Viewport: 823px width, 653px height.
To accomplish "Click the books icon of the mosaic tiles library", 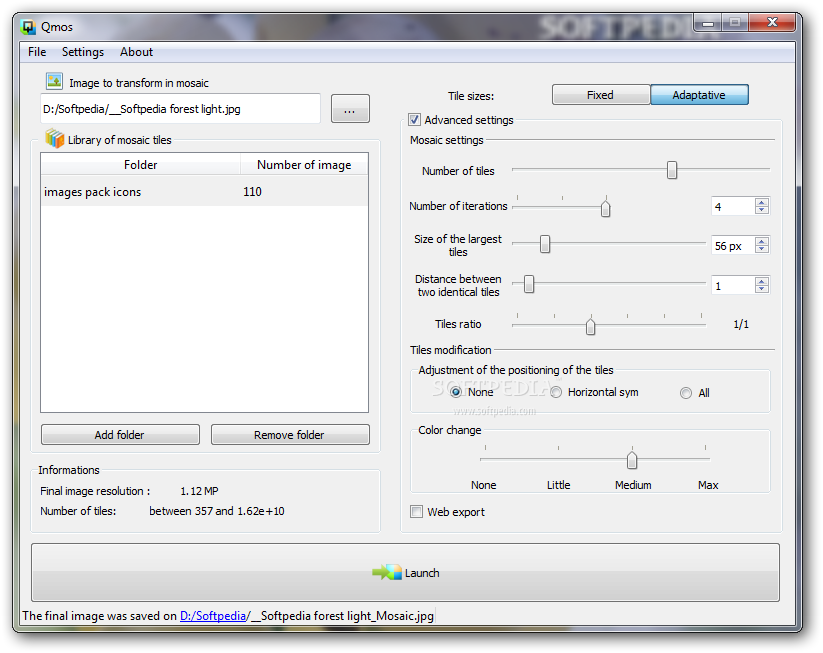I will tap(55, 139).
